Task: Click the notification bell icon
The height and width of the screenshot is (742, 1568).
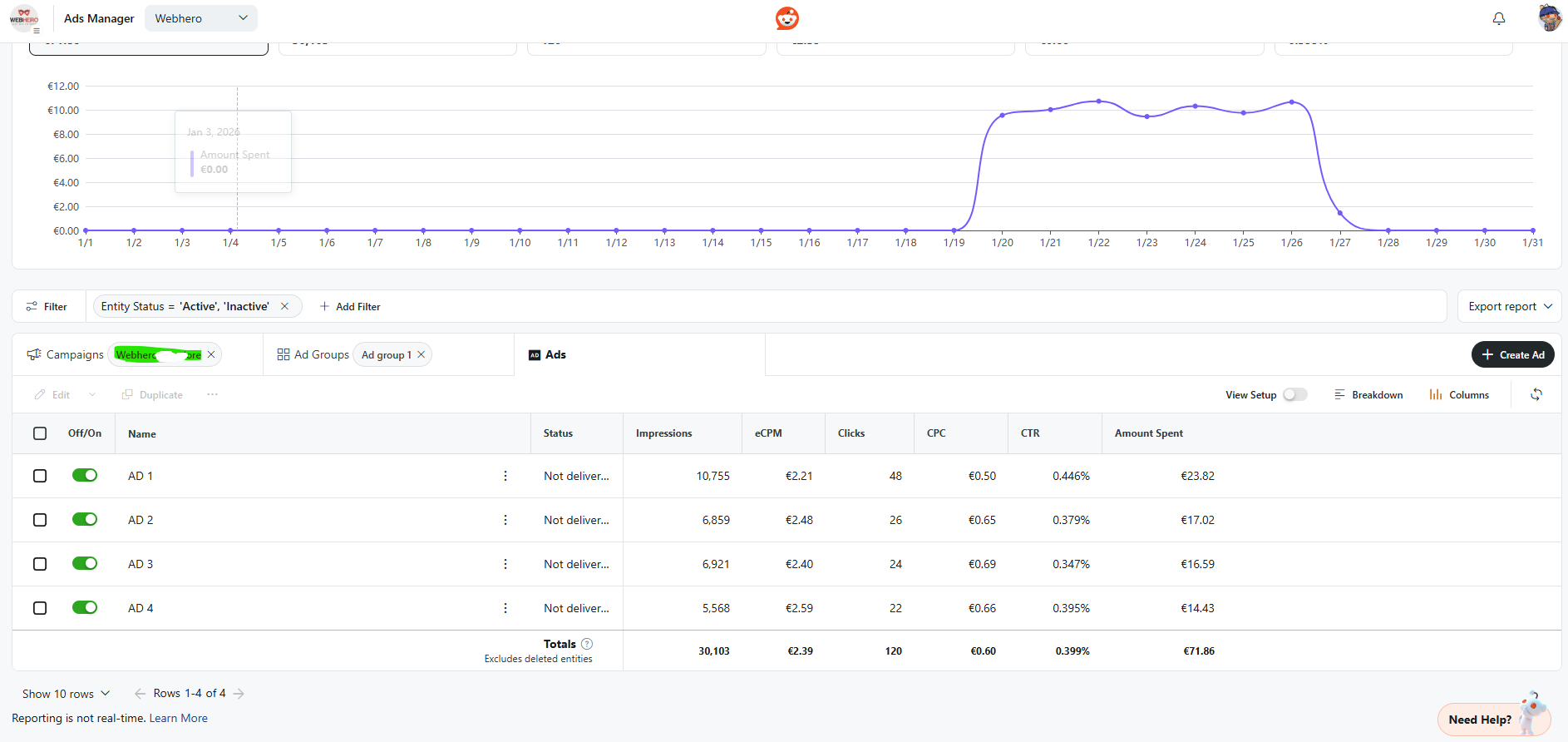Action: pos(1498,18)
